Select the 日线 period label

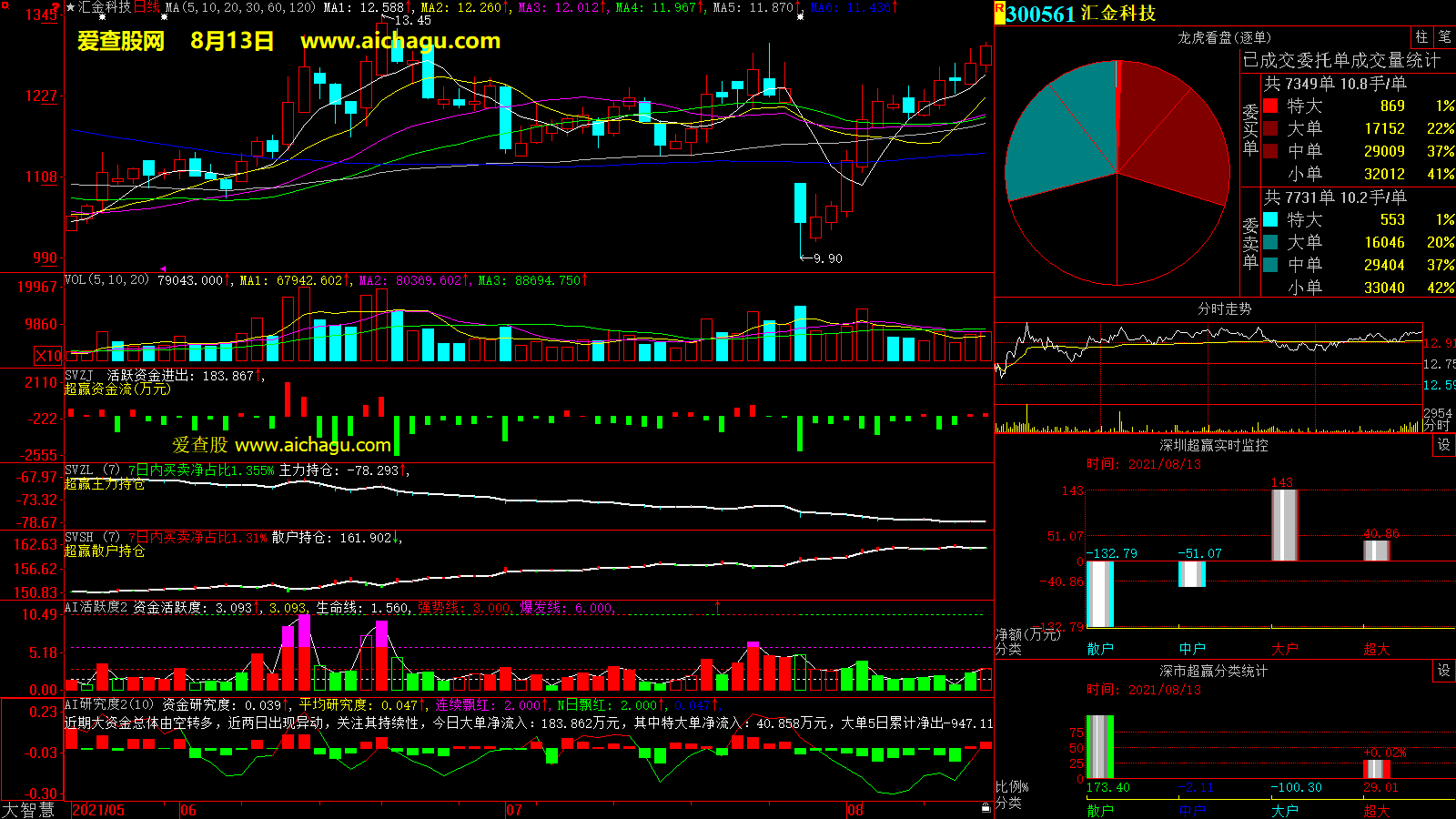tap(147, 7)
